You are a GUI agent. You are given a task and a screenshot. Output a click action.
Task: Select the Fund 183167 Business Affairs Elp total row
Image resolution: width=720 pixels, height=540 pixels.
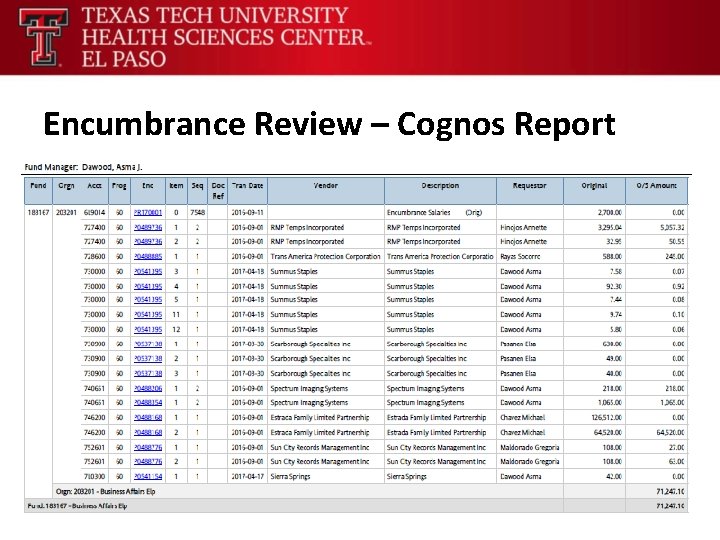[x=356, y=506]
